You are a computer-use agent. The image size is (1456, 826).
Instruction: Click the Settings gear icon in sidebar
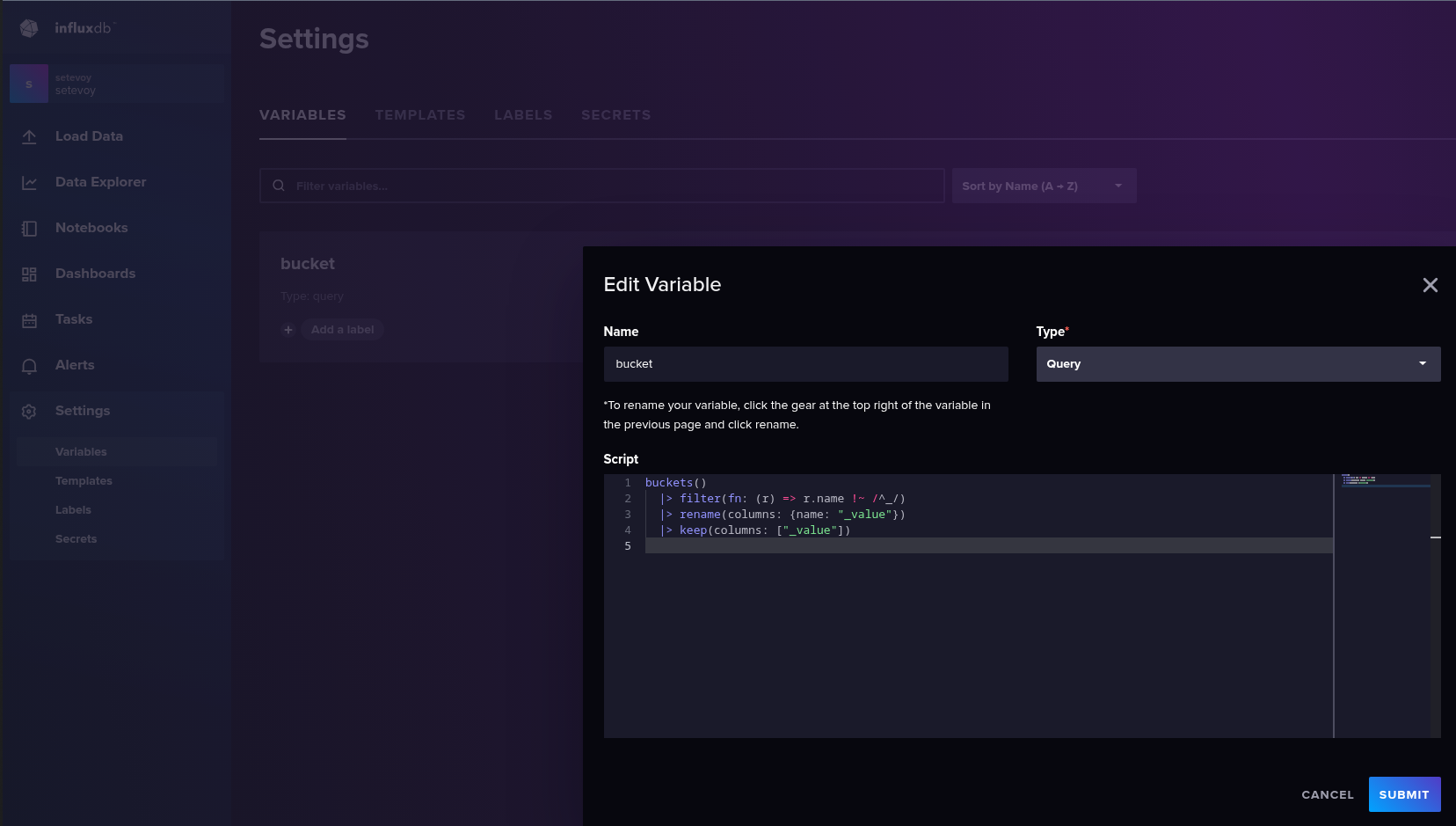click(x=29, y=411)
